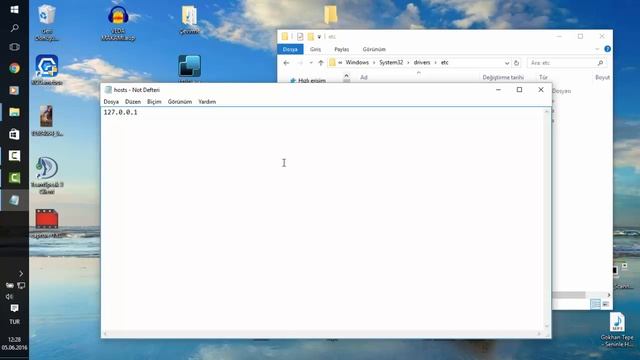This screenshot has width=640, height=360.
Task: Open Düzen menu in Notepad
Action: (133, 102)
